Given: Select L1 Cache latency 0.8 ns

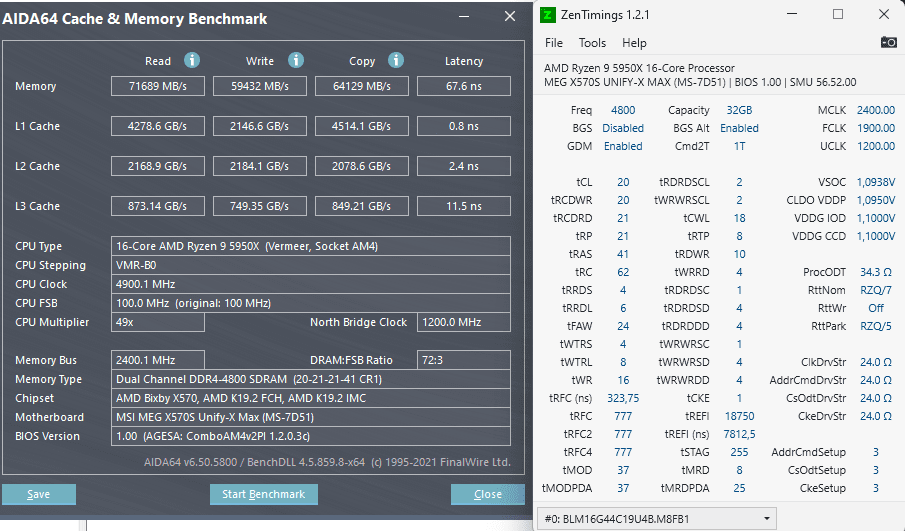Looking at the screenshot, I should [x=463, y=126].
